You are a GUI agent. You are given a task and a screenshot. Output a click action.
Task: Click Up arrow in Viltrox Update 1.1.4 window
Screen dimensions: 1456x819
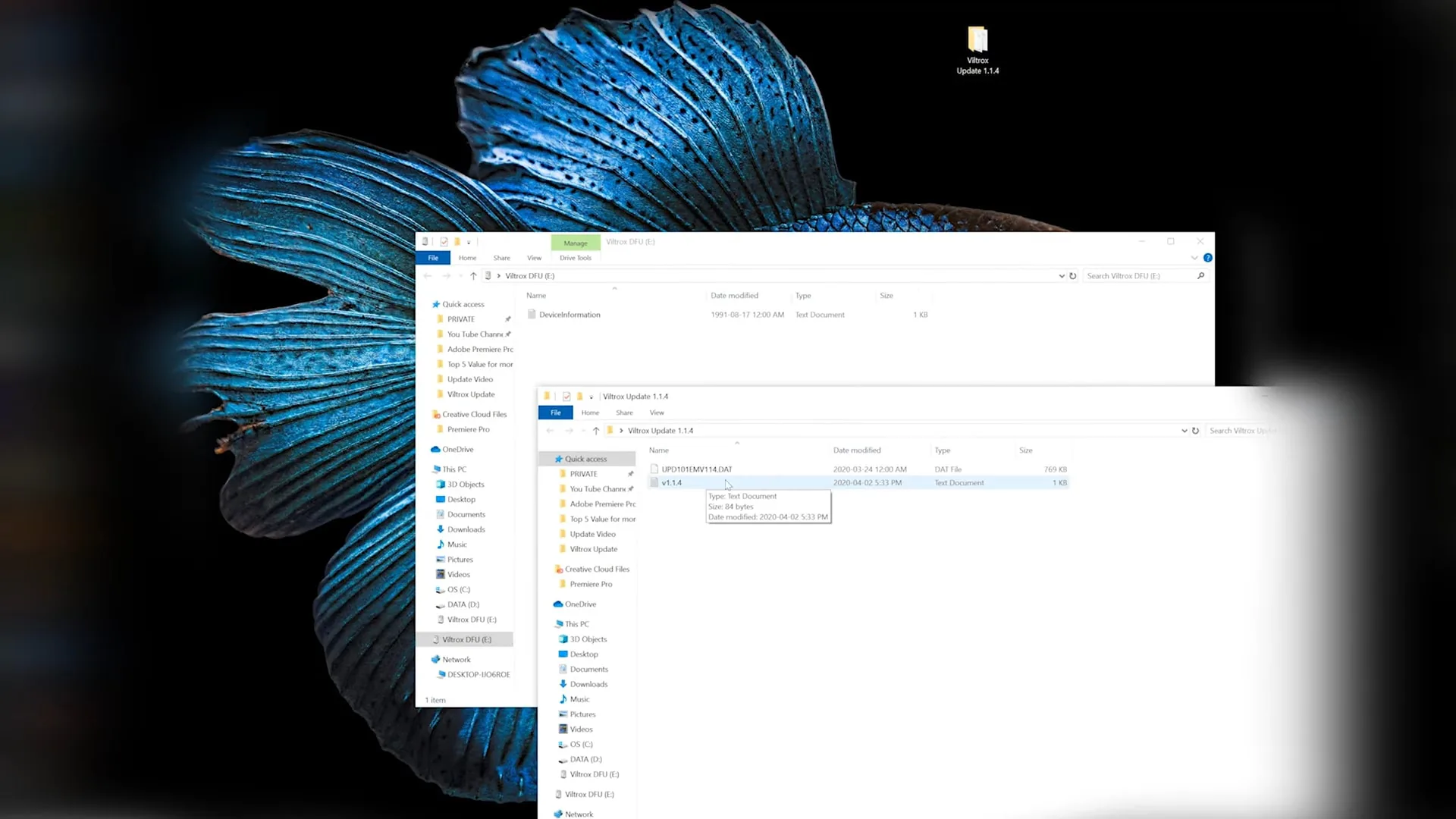pyautogui.click(x=596, y=431)
